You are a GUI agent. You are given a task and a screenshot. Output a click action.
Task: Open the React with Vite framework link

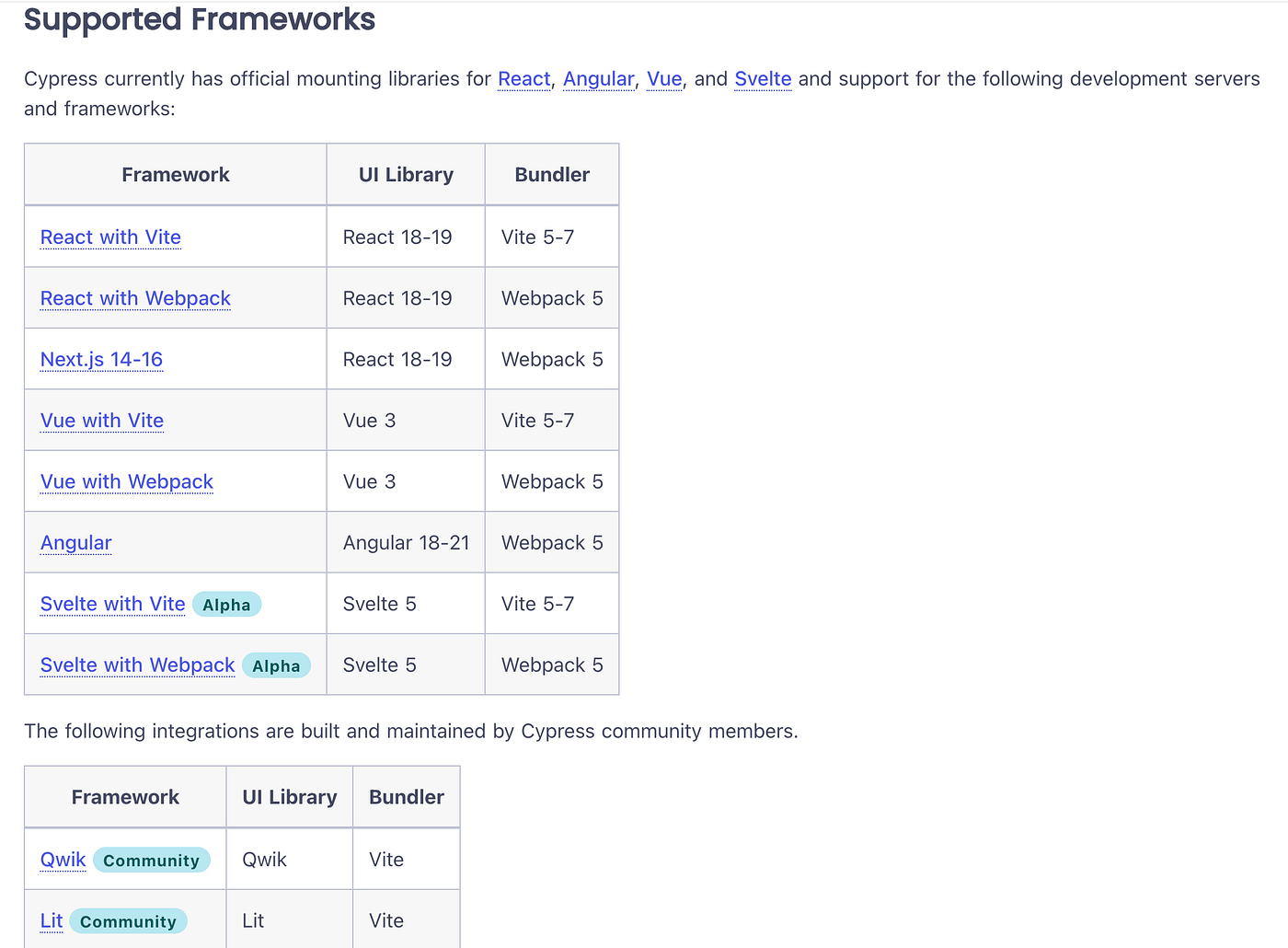(110, 237)
